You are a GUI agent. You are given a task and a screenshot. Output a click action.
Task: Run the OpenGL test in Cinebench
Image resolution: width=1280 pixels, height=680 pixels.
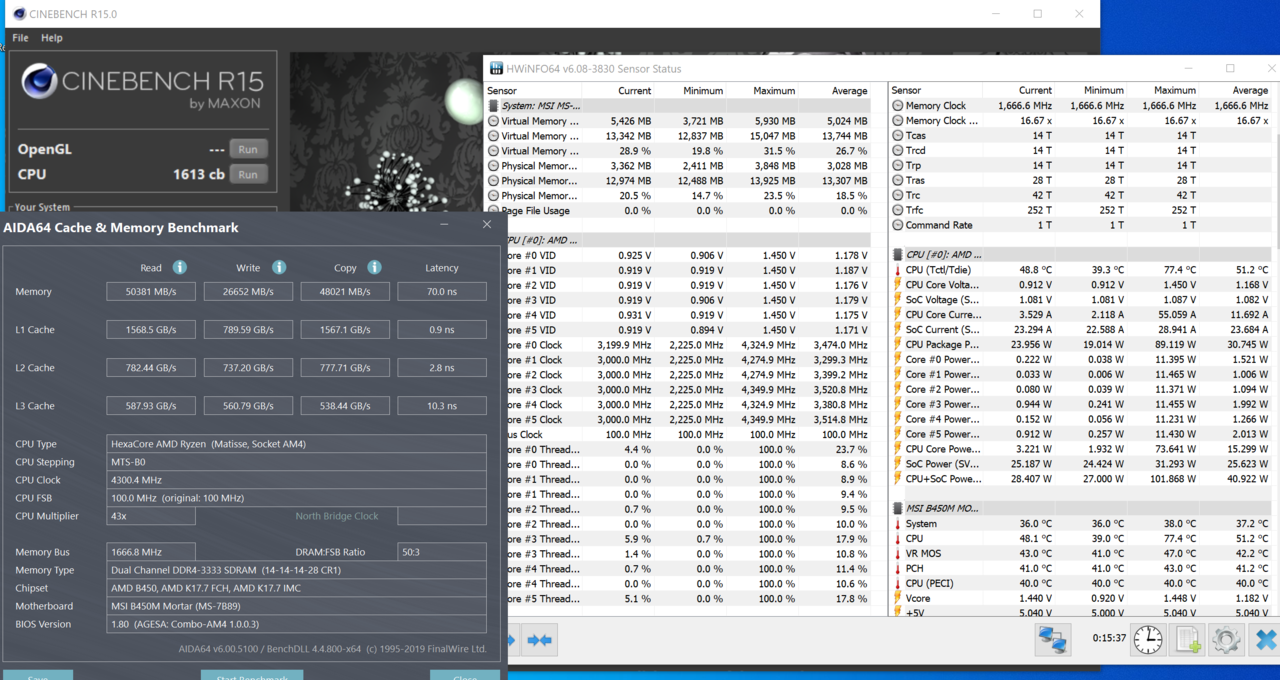248,149
